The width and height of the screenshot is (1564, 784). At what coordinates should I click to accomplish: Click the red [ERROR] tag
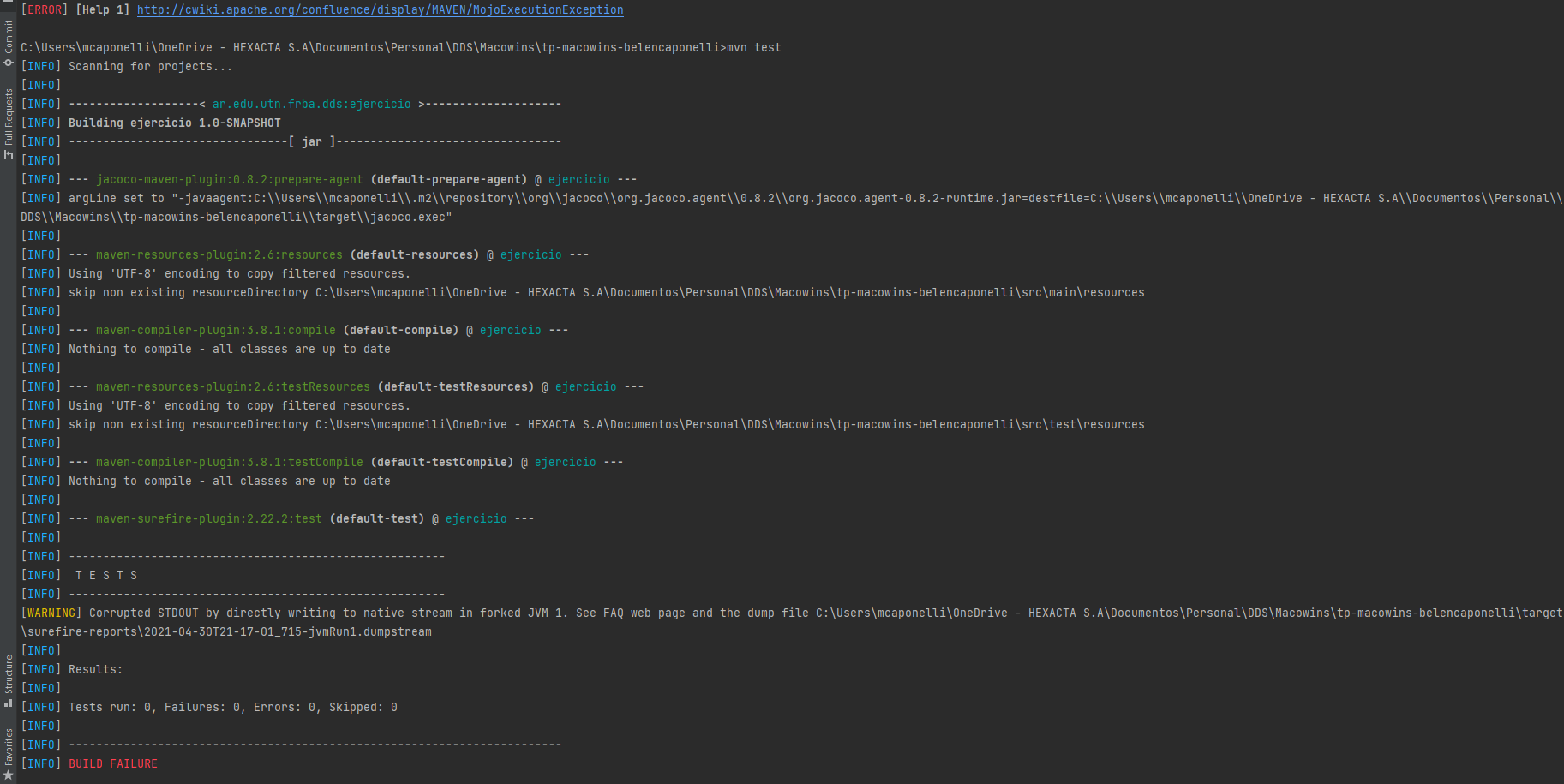click(44, 10)
